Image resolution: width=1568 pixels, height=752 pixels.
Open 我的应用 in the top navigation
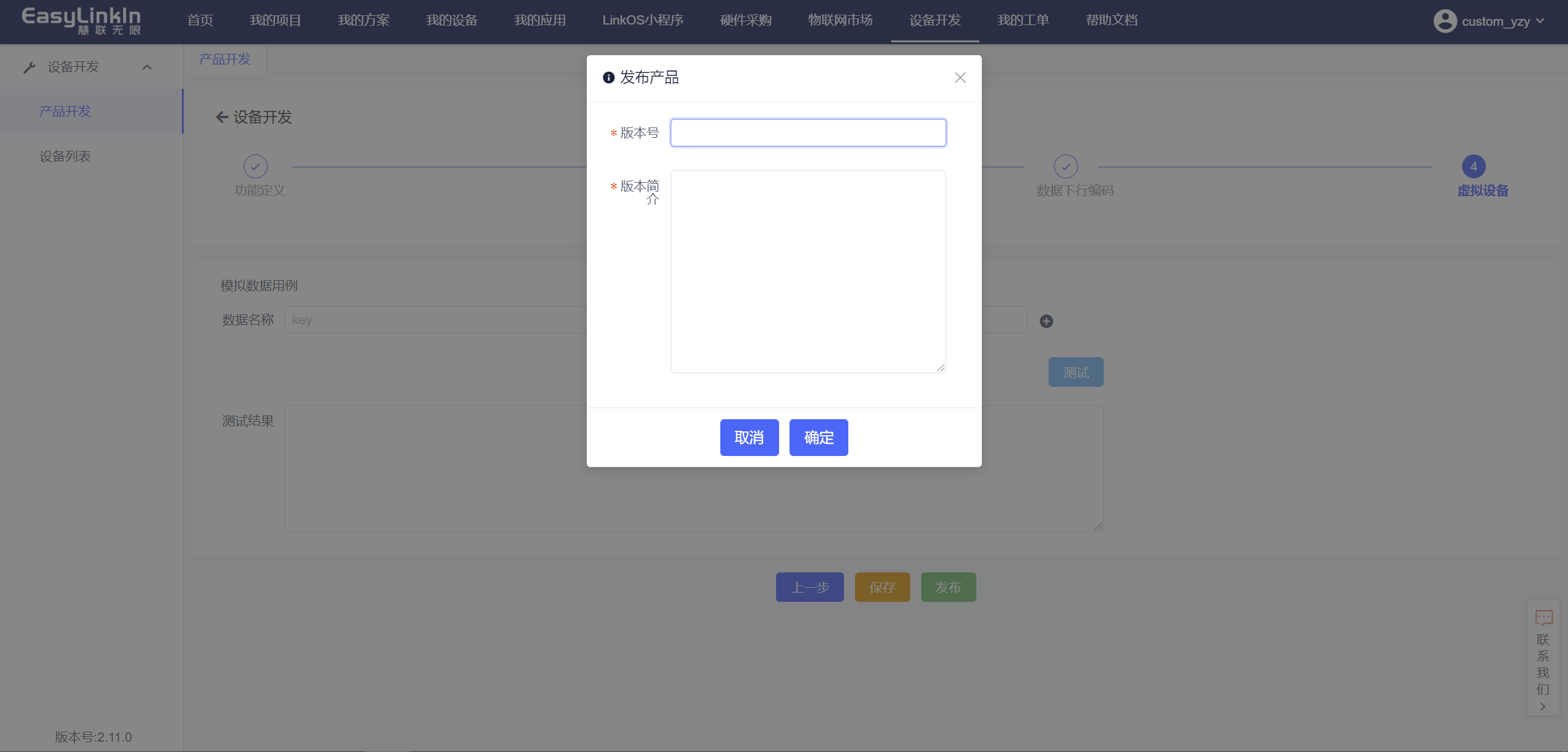(x=540, y=20)
